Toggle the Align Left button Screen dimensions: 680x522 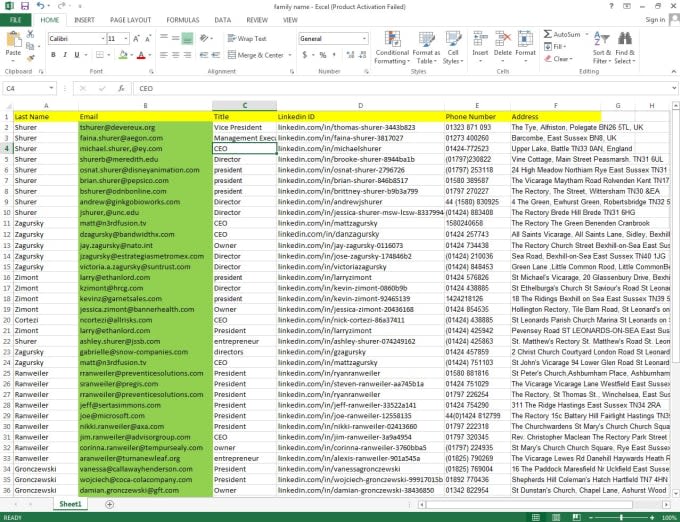(163, 55)
